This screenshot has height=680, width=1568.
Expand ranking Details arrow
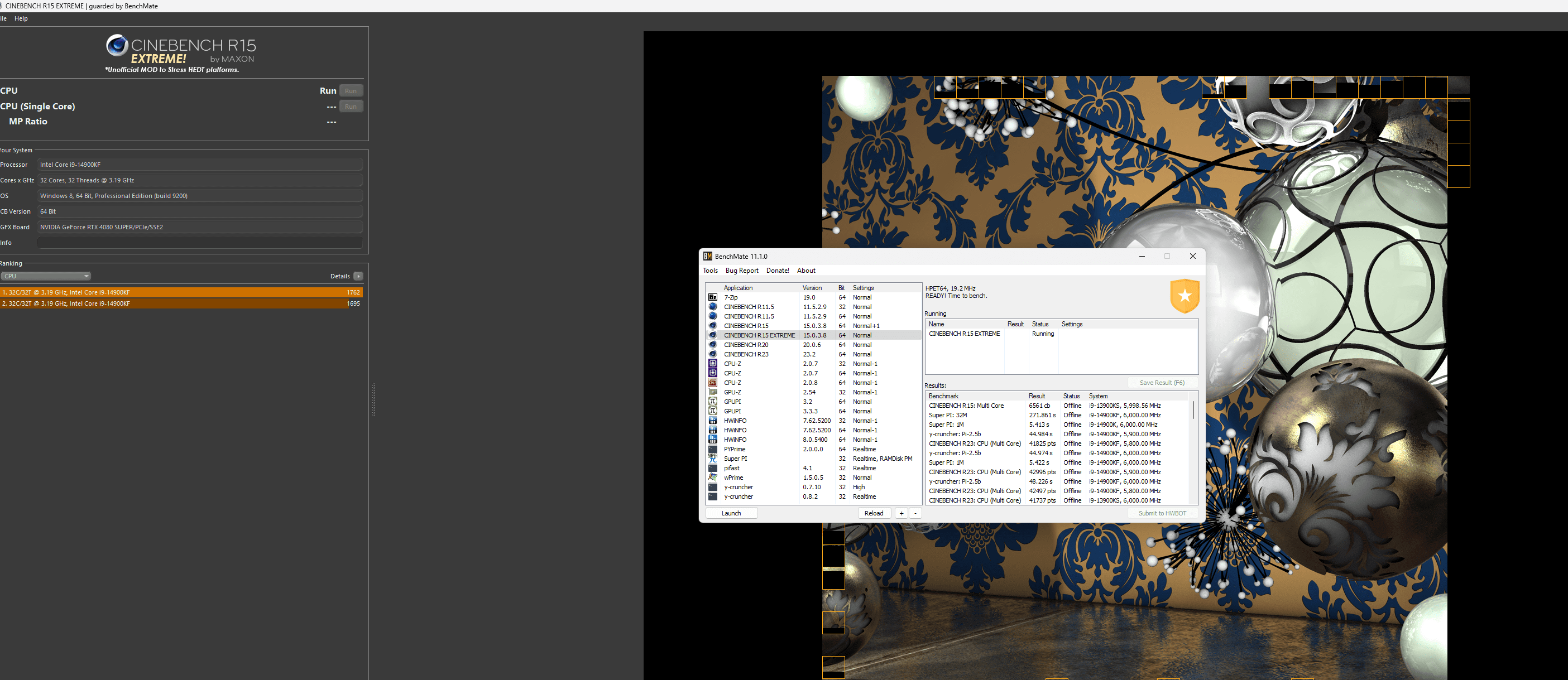coord(358,276)
